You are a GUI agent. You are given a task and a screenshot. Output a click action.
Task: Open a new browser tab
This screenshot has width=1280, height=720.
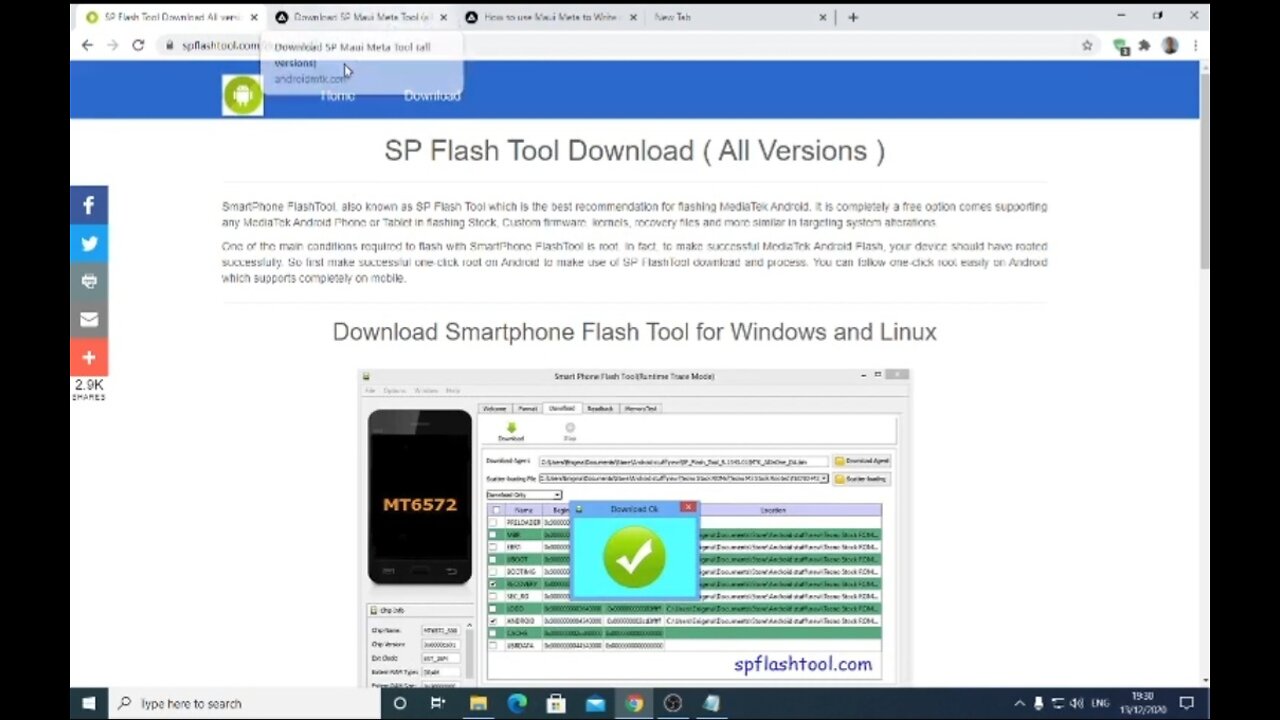tap(853, 17)
